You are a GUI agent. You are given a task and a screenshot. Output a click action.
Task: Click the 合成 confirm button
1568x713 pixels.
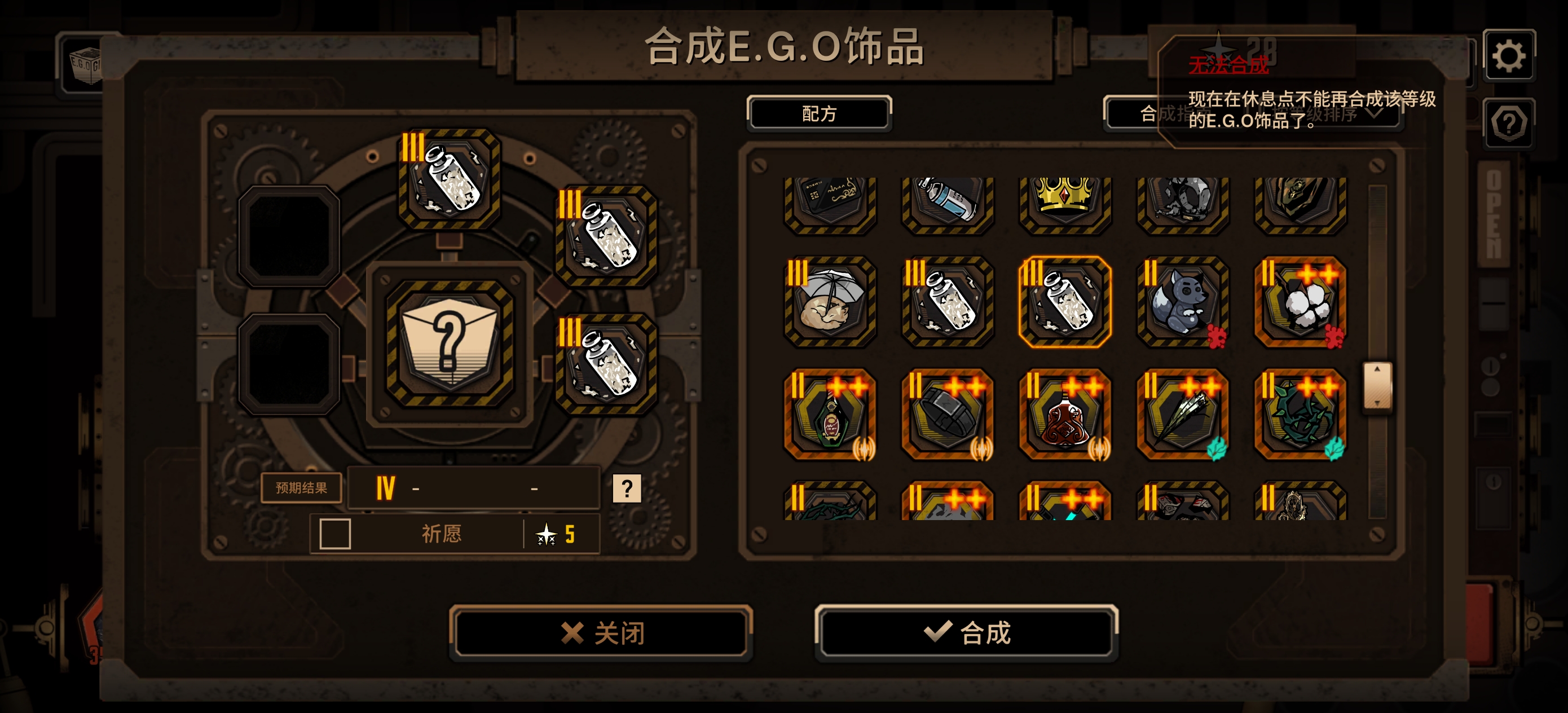tap(967, 633)
